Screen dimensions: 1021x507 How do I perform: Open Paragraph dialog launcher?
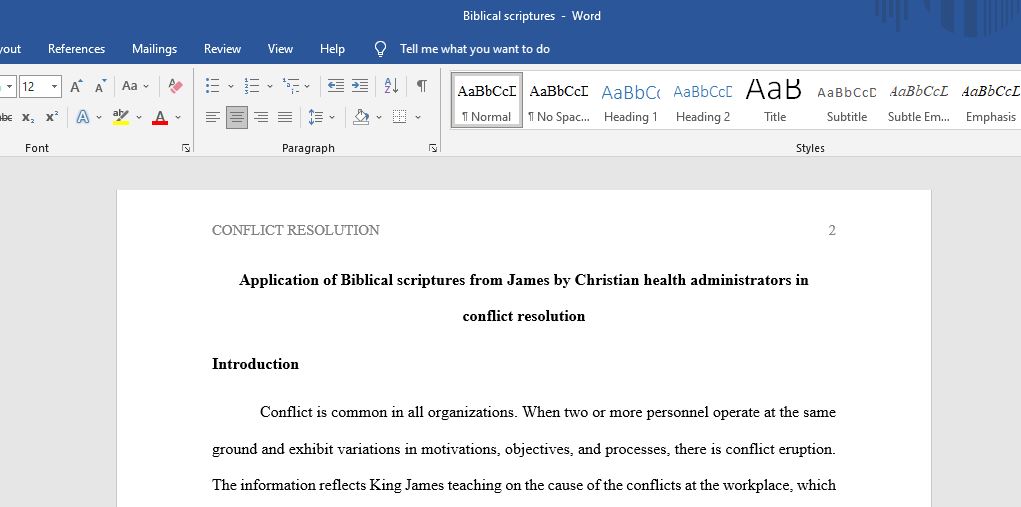pos(433,148)
